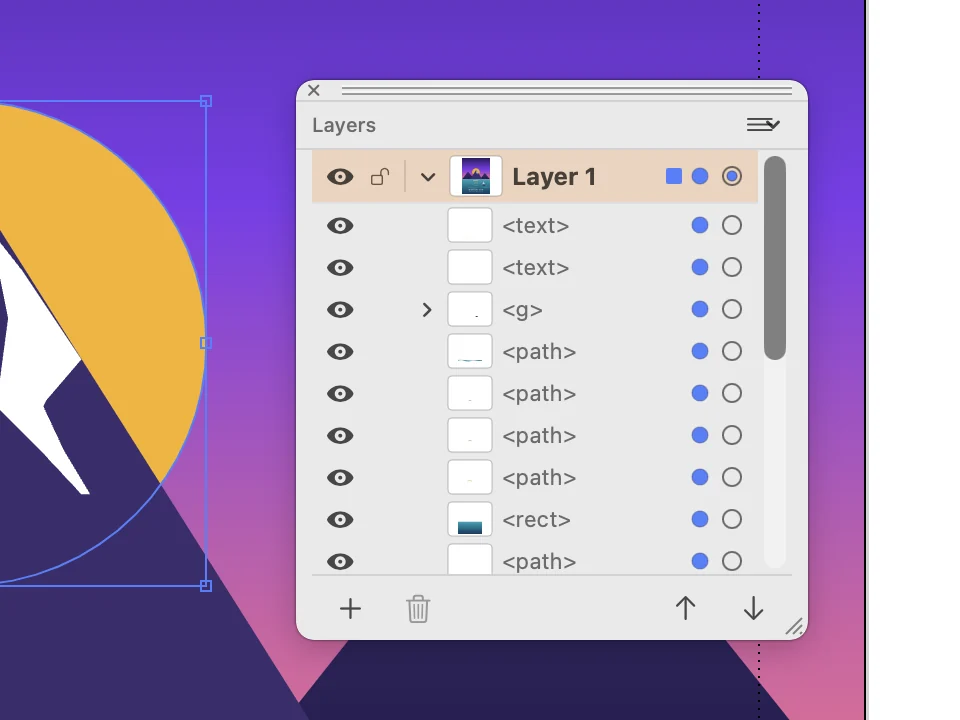Click the Layers panel title
This screenshot has width=960, height=720.
tap(344, 125)
